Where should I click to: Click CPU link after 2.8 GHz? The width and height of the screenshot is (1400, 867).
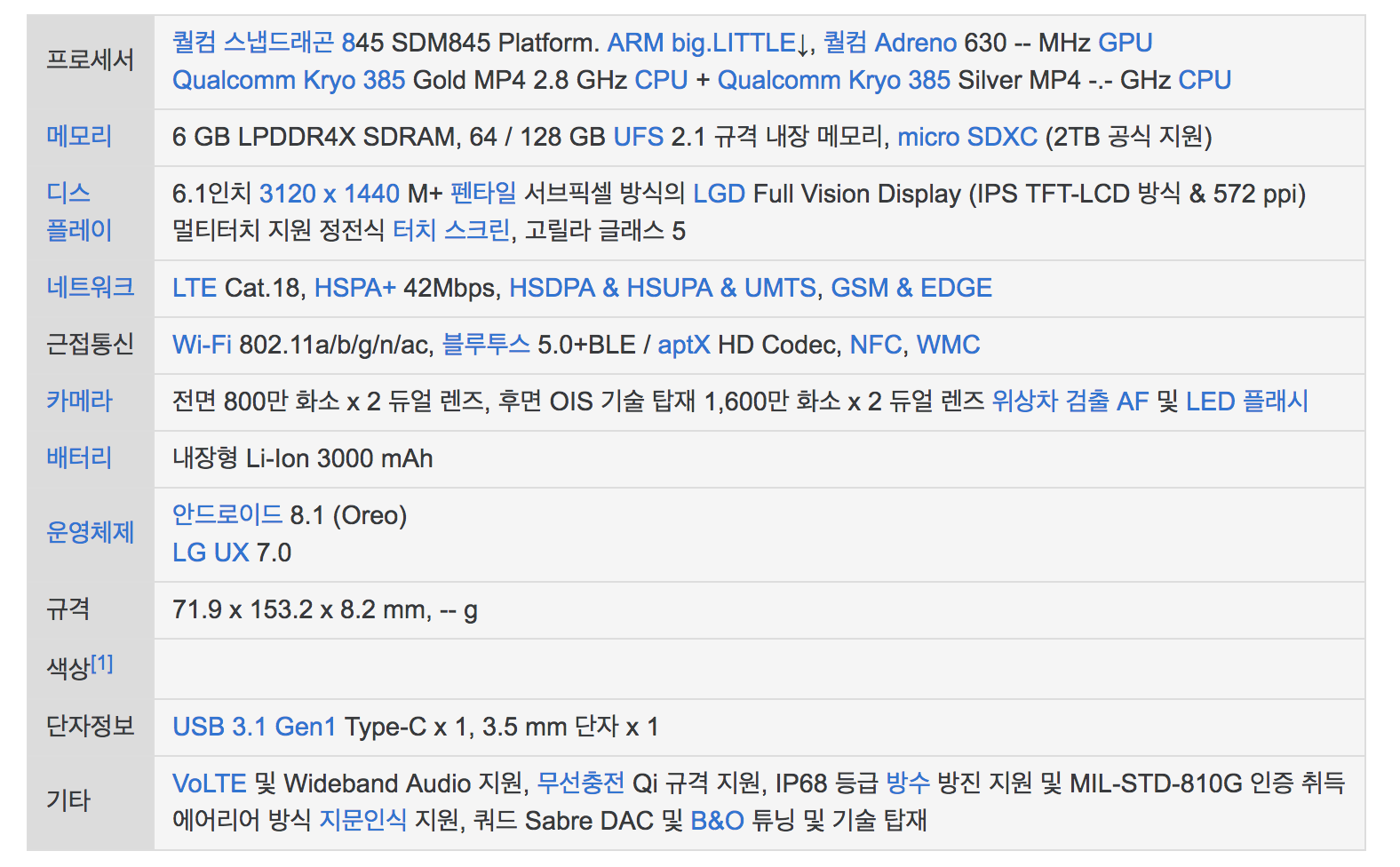click(661, 80)
